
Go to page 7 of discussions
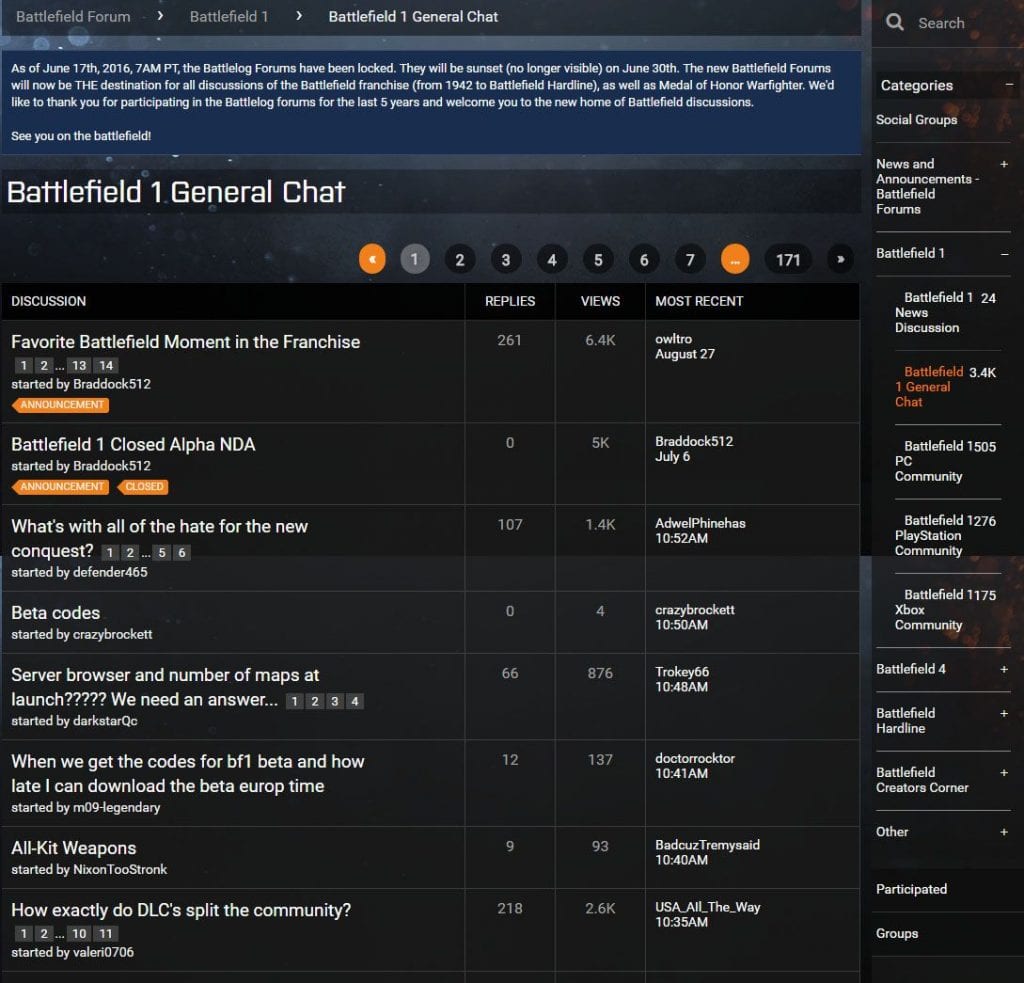[x=690, y=259]
